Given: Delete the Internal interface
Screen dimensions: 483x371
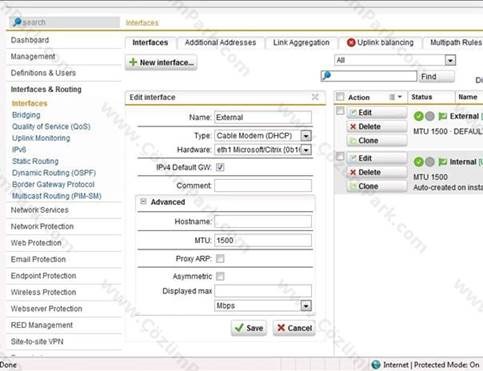Looking at the screenshot, I should (x=377, y=172).
